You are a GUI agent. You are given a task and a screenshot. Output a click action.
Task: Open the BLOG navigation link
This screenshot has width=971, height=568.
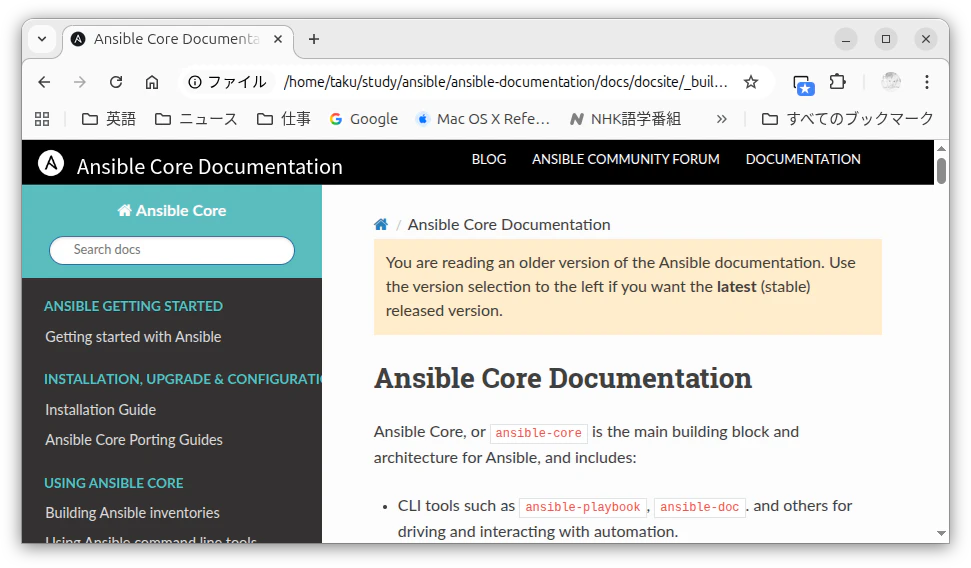[489, 159]
